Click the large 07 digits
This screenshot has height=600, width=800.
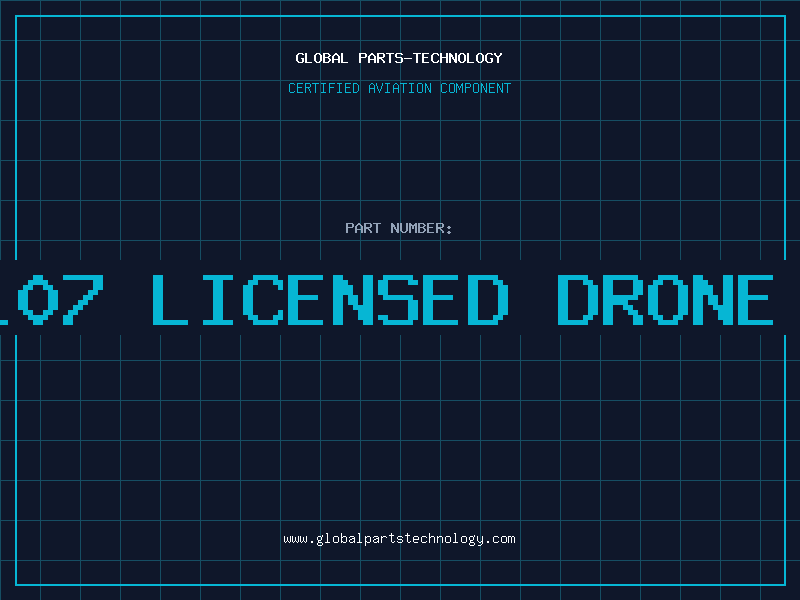pyautogui.click(x=61, y=299)
